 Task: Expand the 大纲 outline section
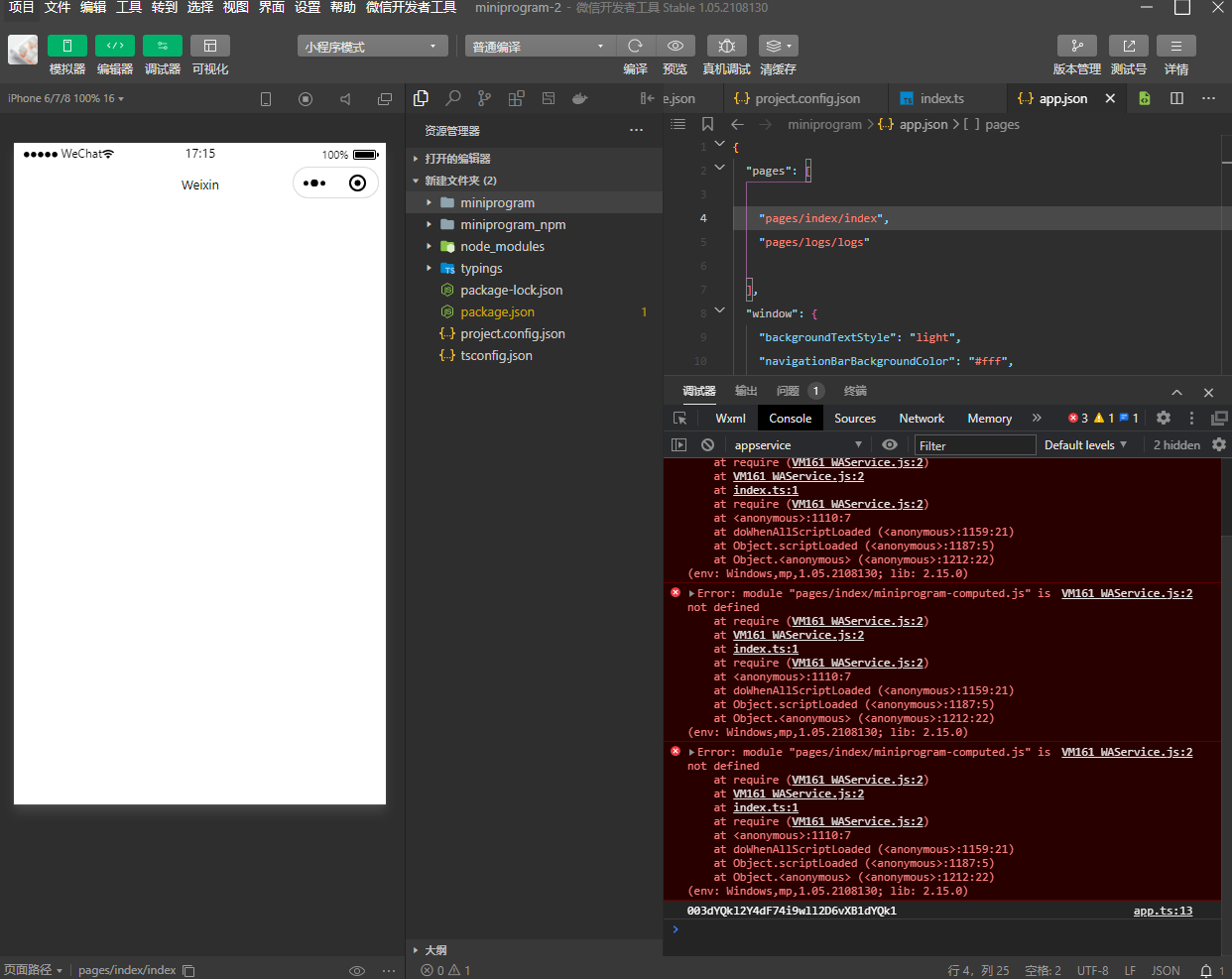click(x=534, y=949)
